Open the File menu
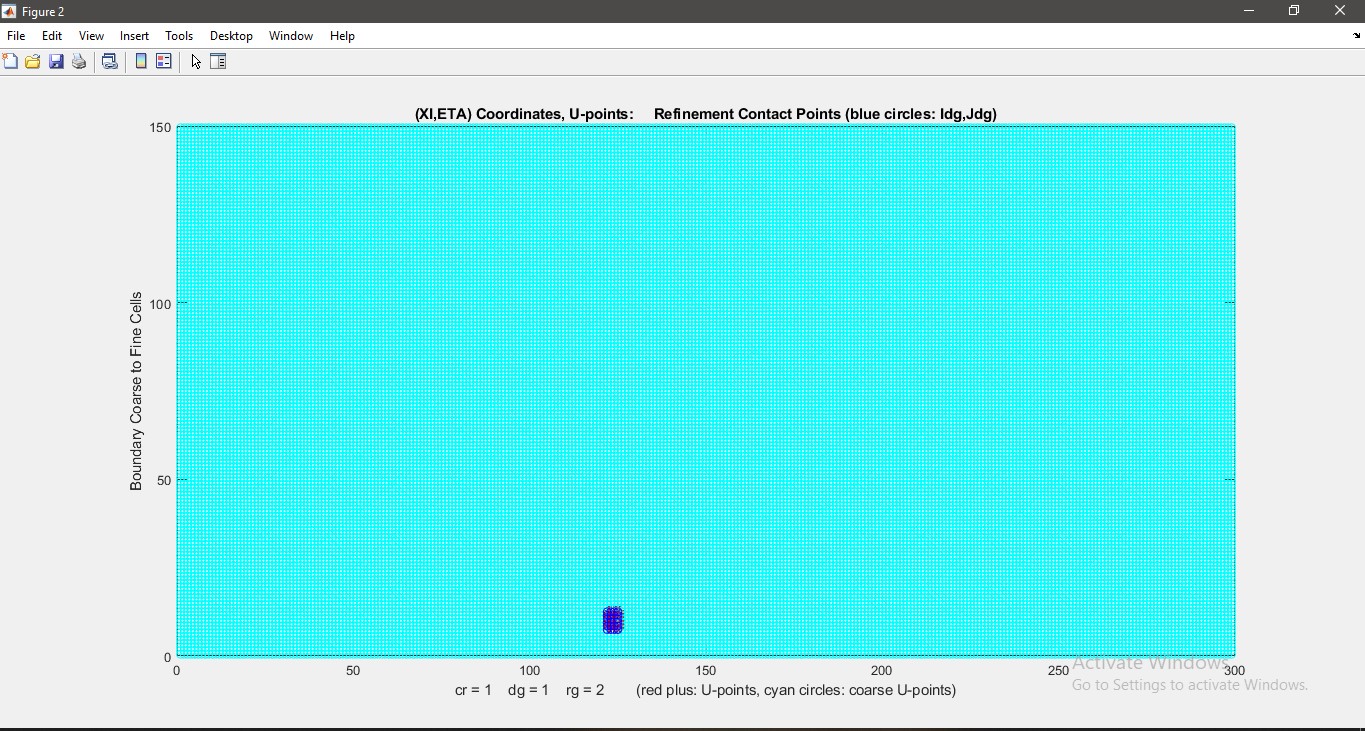Image resolution: width=1365 pixels, height=731 pixels. 16,36
